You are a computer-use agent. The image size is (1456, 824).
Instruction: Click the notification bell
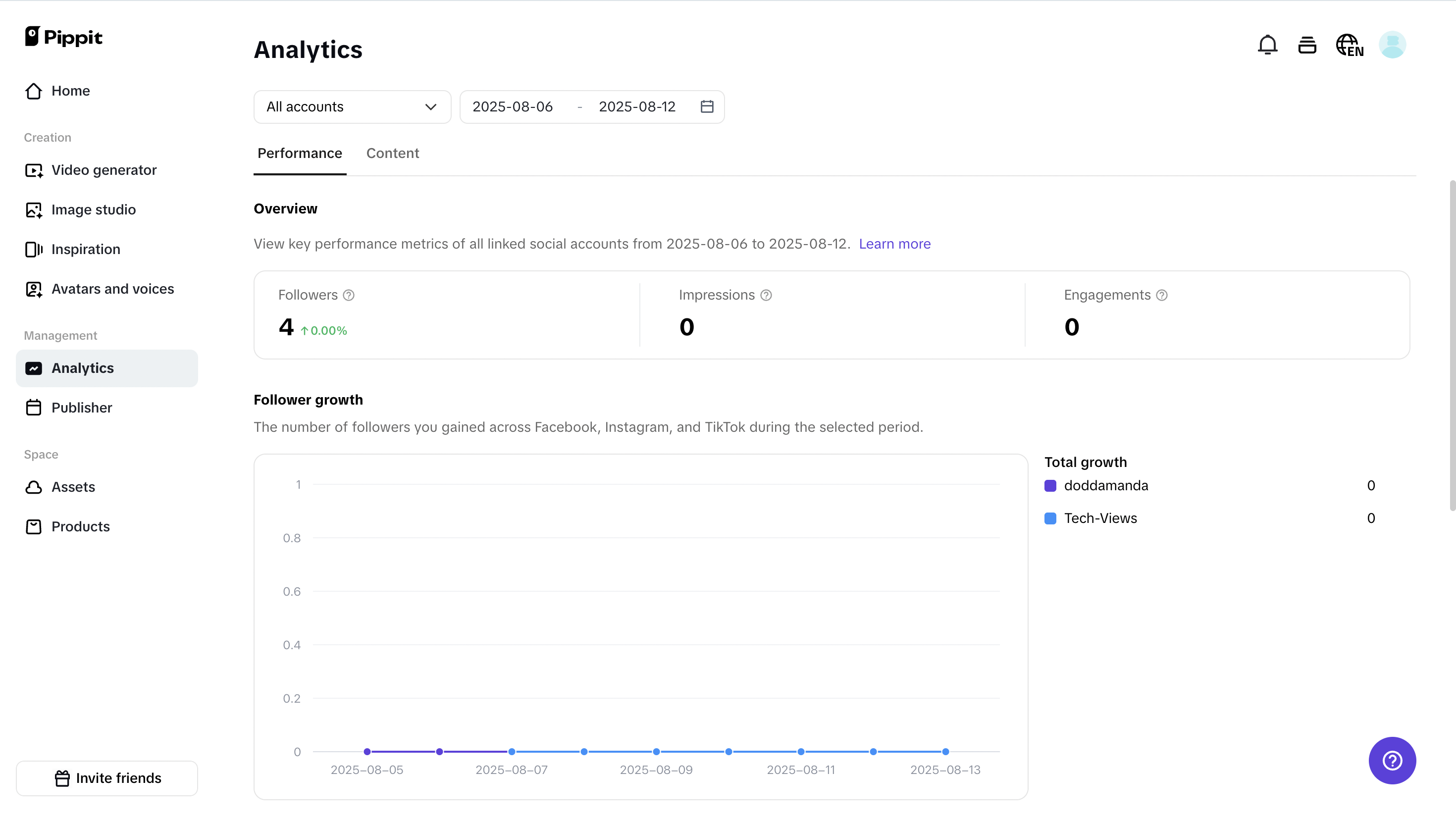coord(1267,45)
